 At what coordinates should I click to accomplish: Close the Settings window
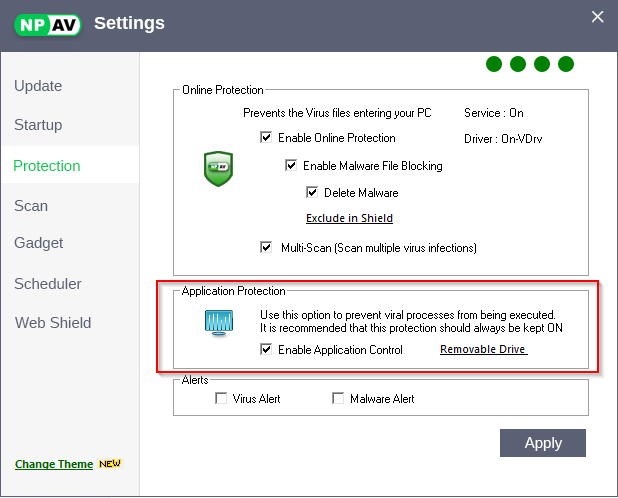click(x=598, y=16)
